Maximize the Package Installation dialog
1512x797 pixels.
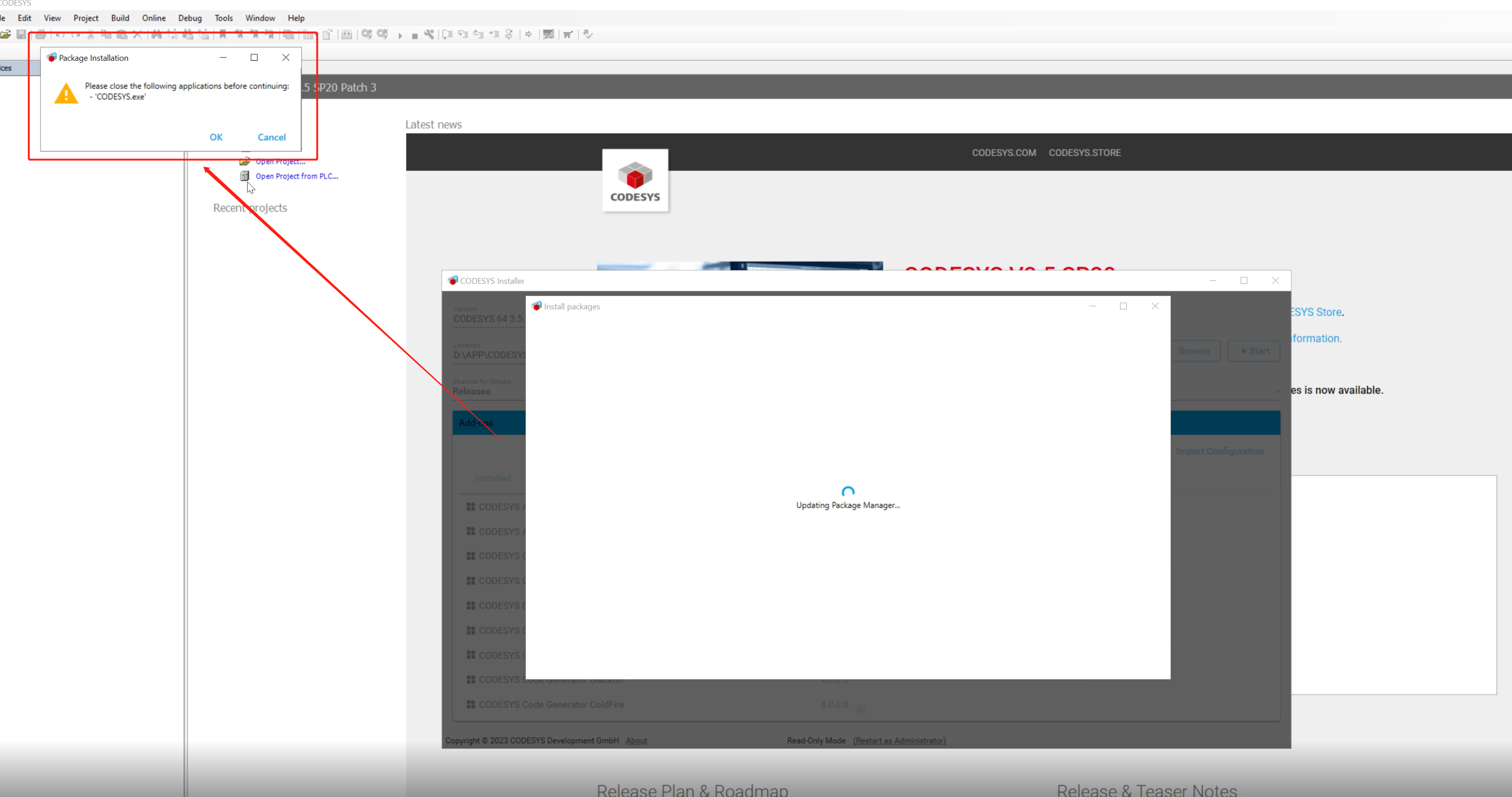click(x=254, y=58)
